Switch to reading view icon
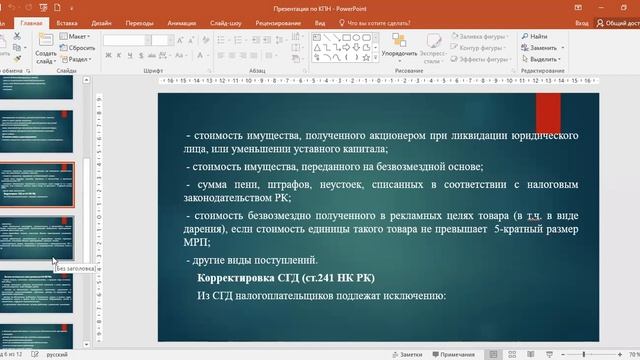Screen dimensions: 640x360 pyautogui.click(x=531, y=354)
